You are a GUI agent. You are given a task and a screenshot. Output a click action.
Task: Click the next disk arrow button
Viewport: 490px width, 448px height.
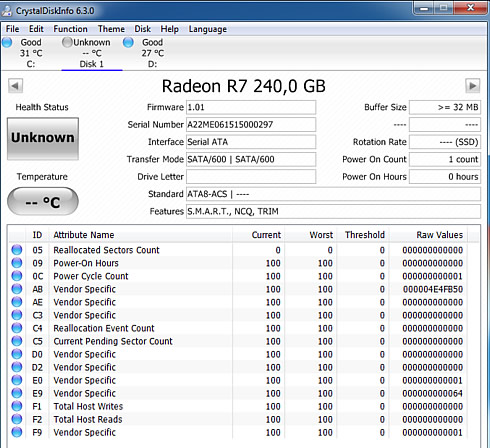(472, 86)
